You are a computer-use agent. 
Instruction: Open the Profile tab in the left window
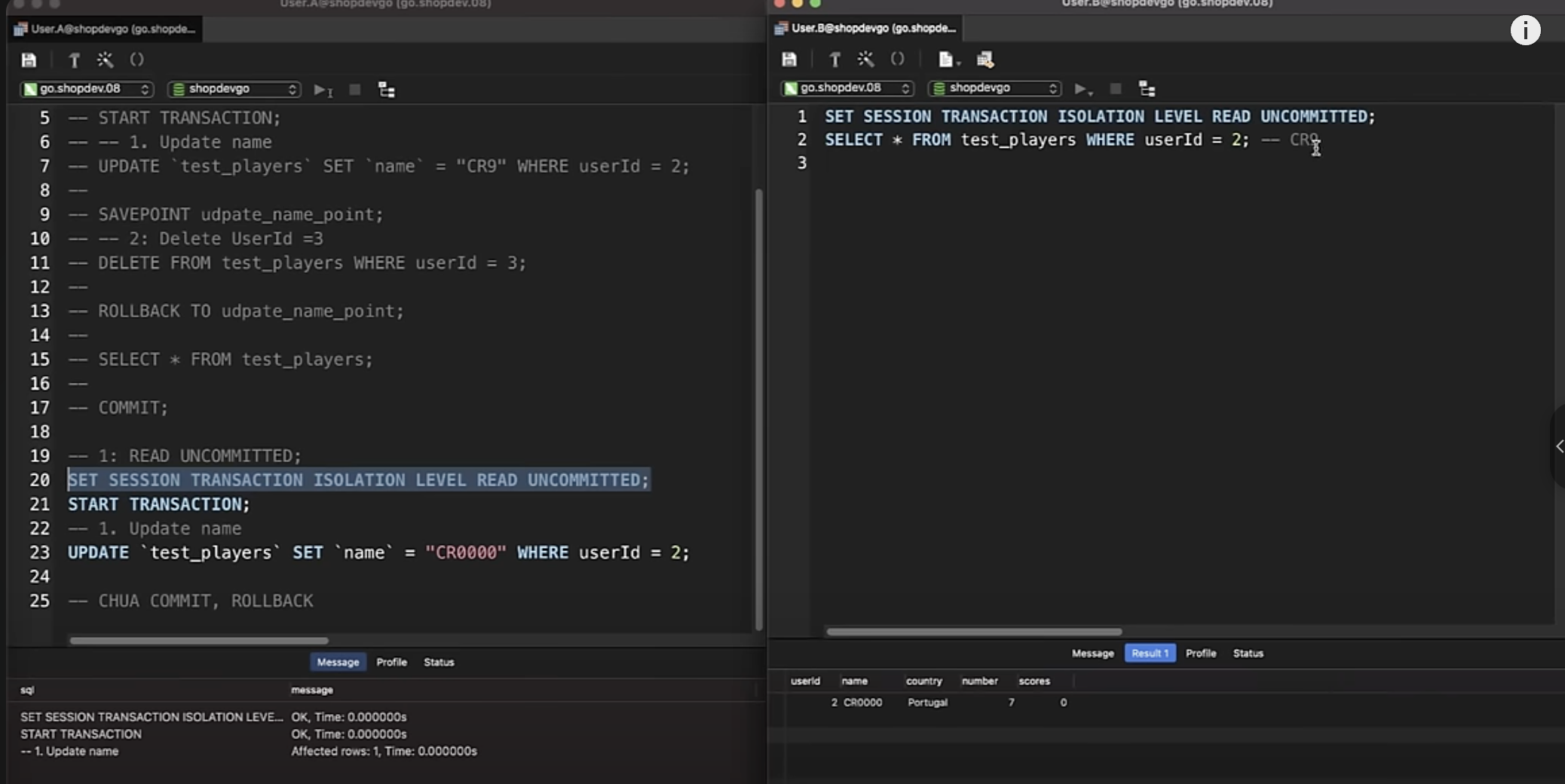point(391,662)
